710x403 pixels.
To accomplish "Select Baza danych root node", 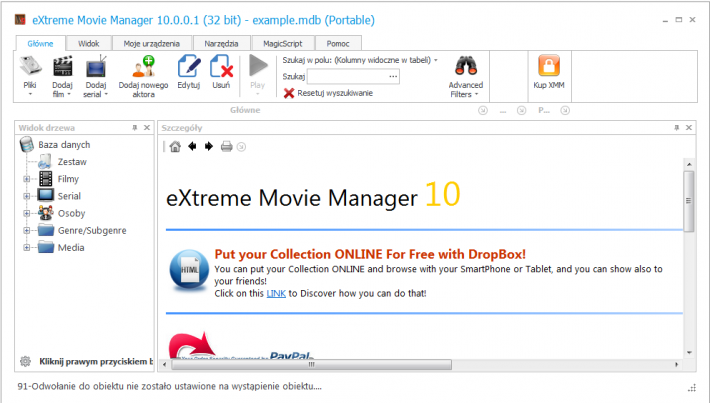I will 64,145.
